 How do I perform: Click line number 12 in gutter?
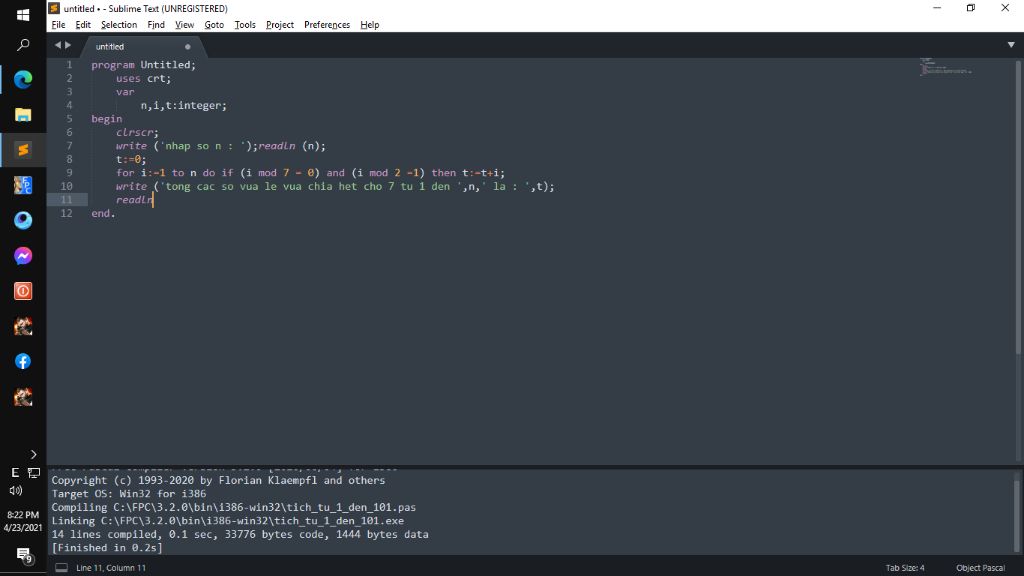click(x=67, y=214)
